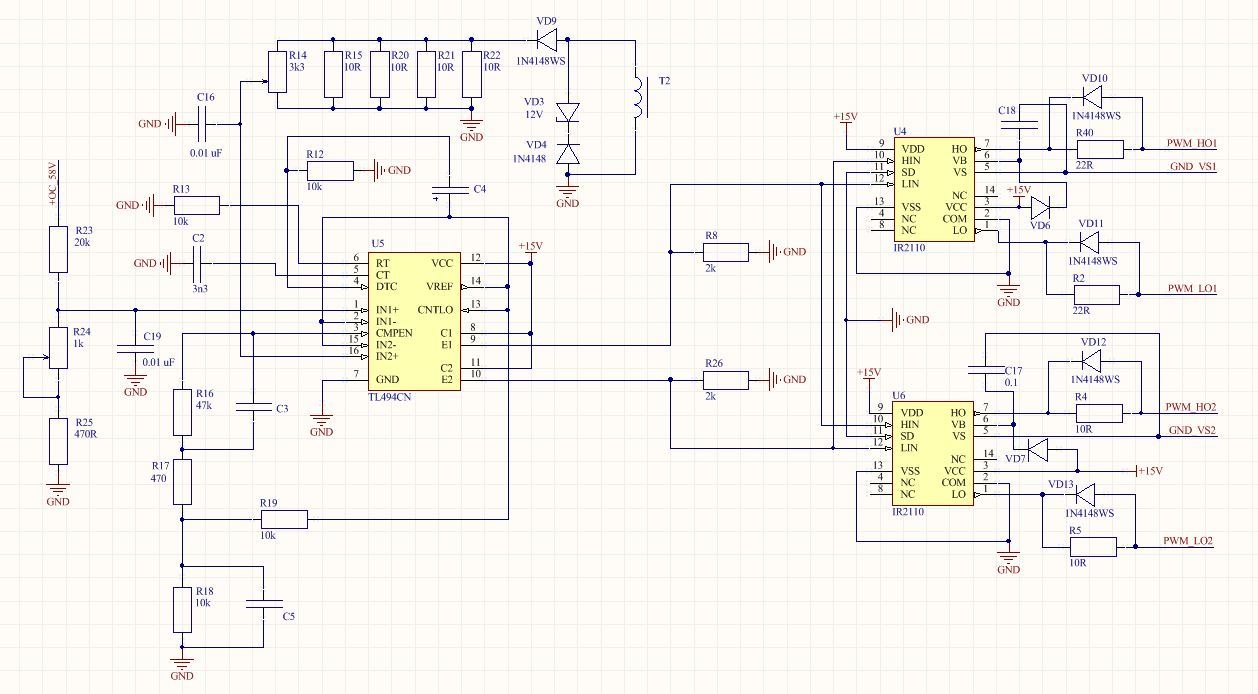
Task: Select the lower IR2110 driver U6 body
Action: point(934,453)
